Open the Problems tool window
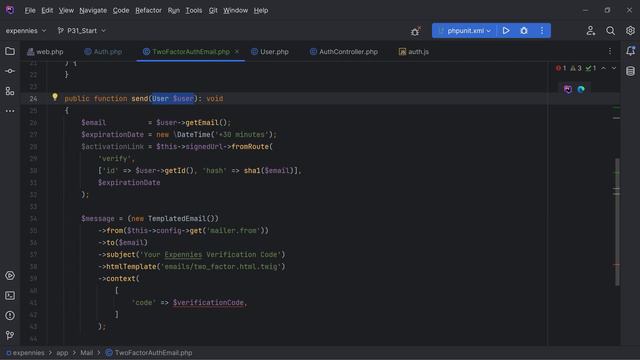Image resolution: width=640 pixels, height=360 pixels. click(10, 316)
